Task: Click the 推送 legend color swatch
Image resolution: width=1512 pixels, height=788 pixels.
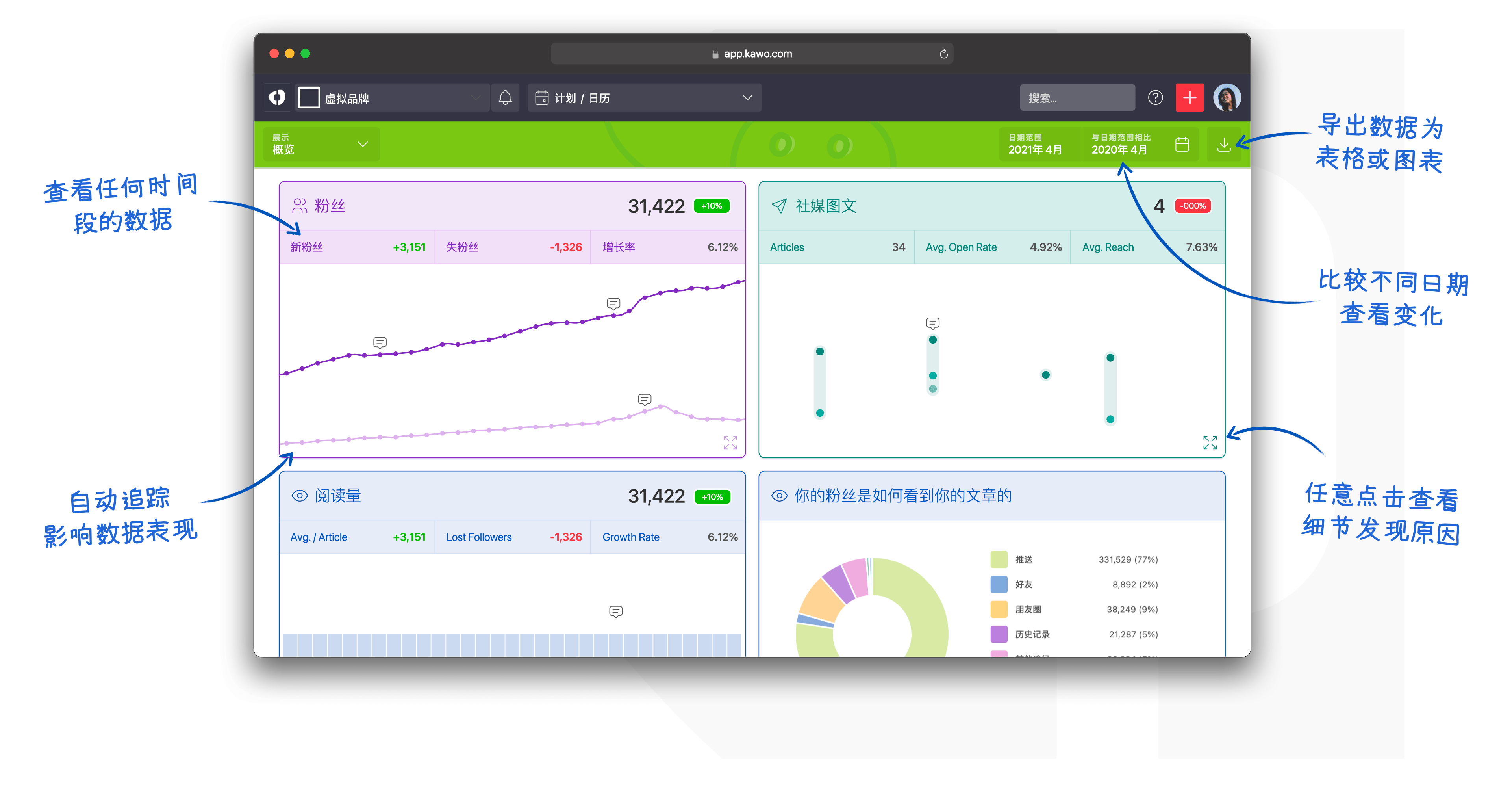Action: tap(999, 559)
